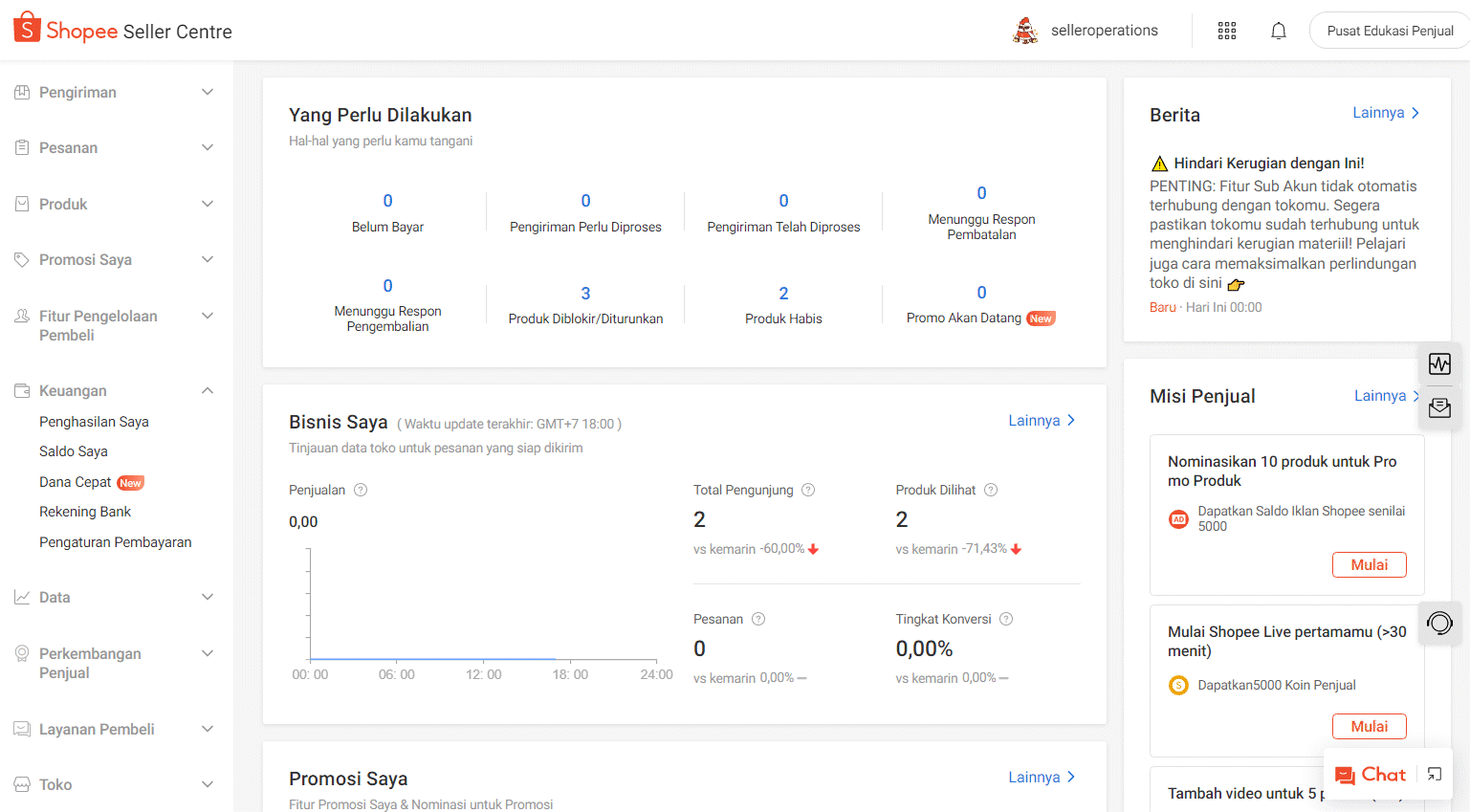
Task: Expand the Pesanan menu chevron
Action: [208, 147]
